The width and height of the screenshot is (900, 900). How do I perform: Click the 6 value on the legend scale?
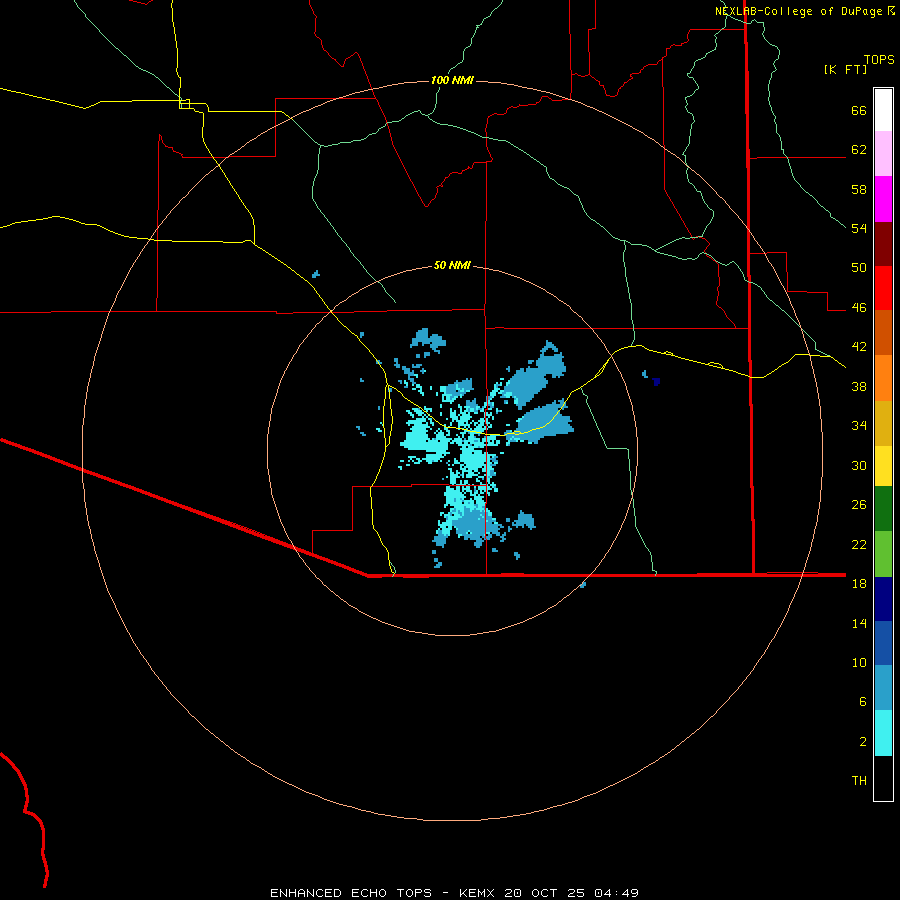863,702
